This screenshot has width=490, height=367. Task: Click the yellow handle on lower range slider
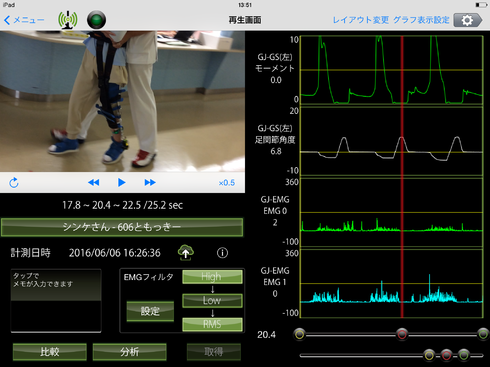tap(429, 355)
